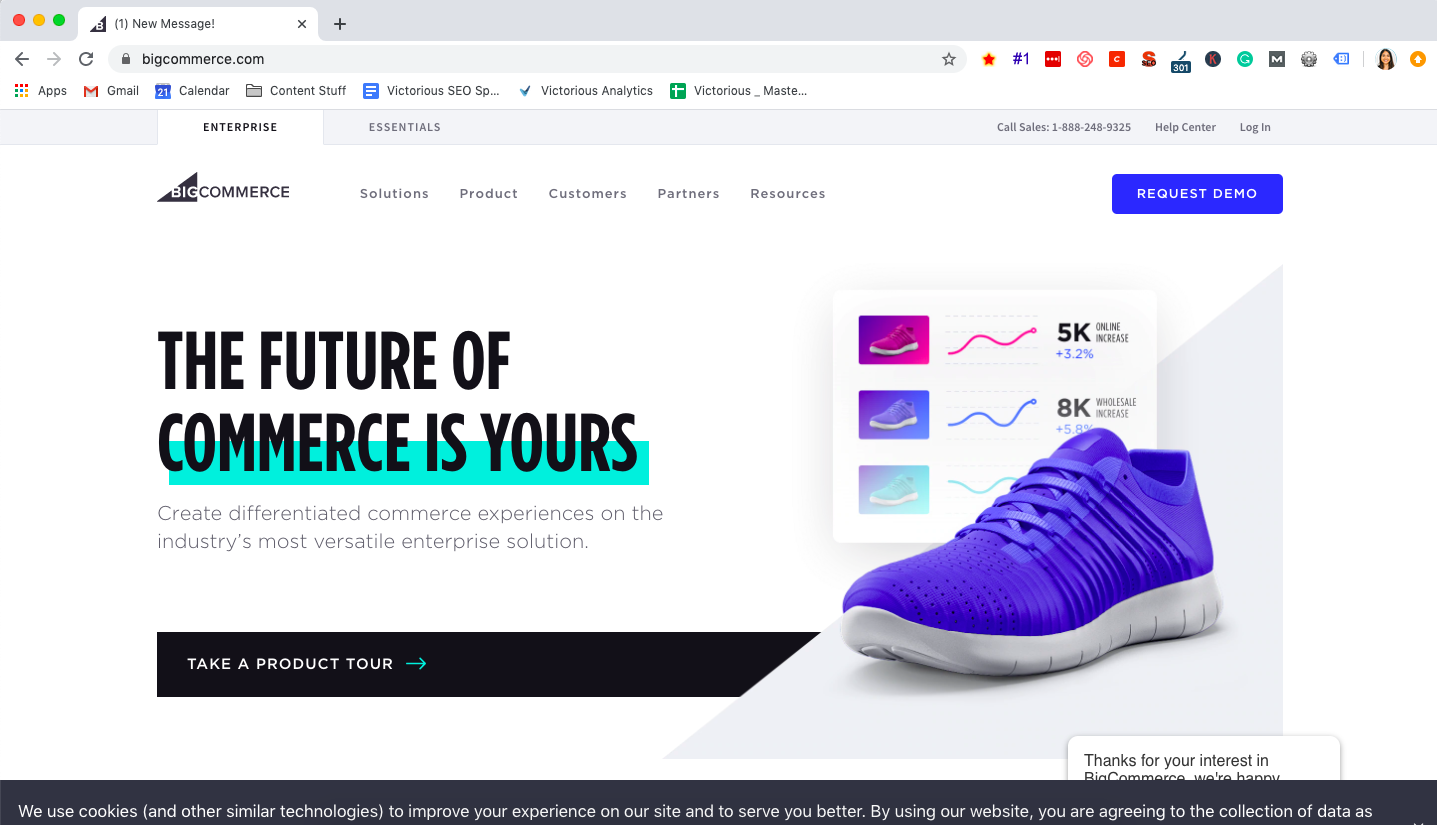Expand the Resources navigation menu
Viewport: 1437px width, 825px height.
tap(788, 194)
